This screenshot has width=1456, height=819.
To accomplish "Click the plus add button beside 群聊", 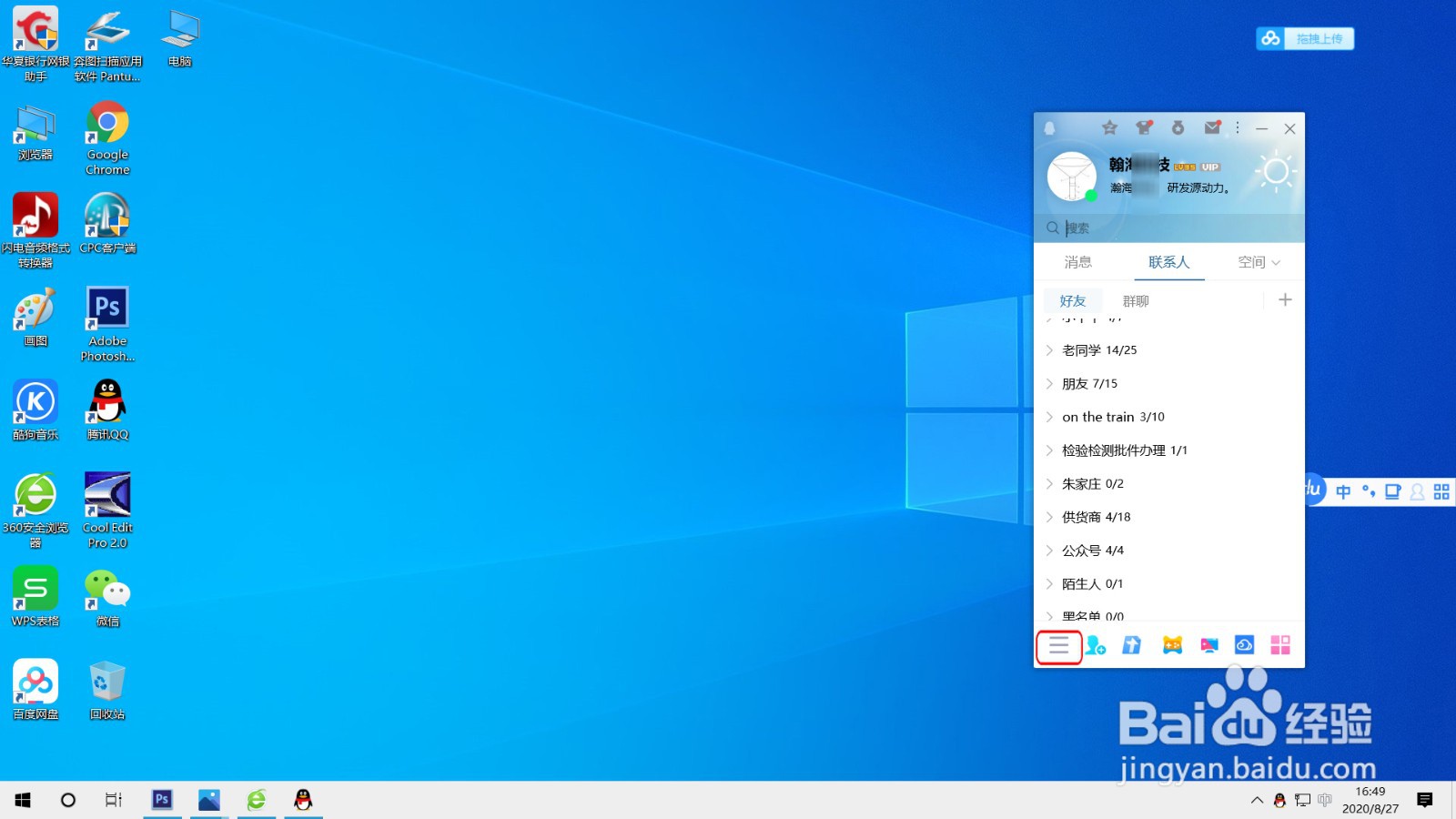I will tap(1285, 300).
